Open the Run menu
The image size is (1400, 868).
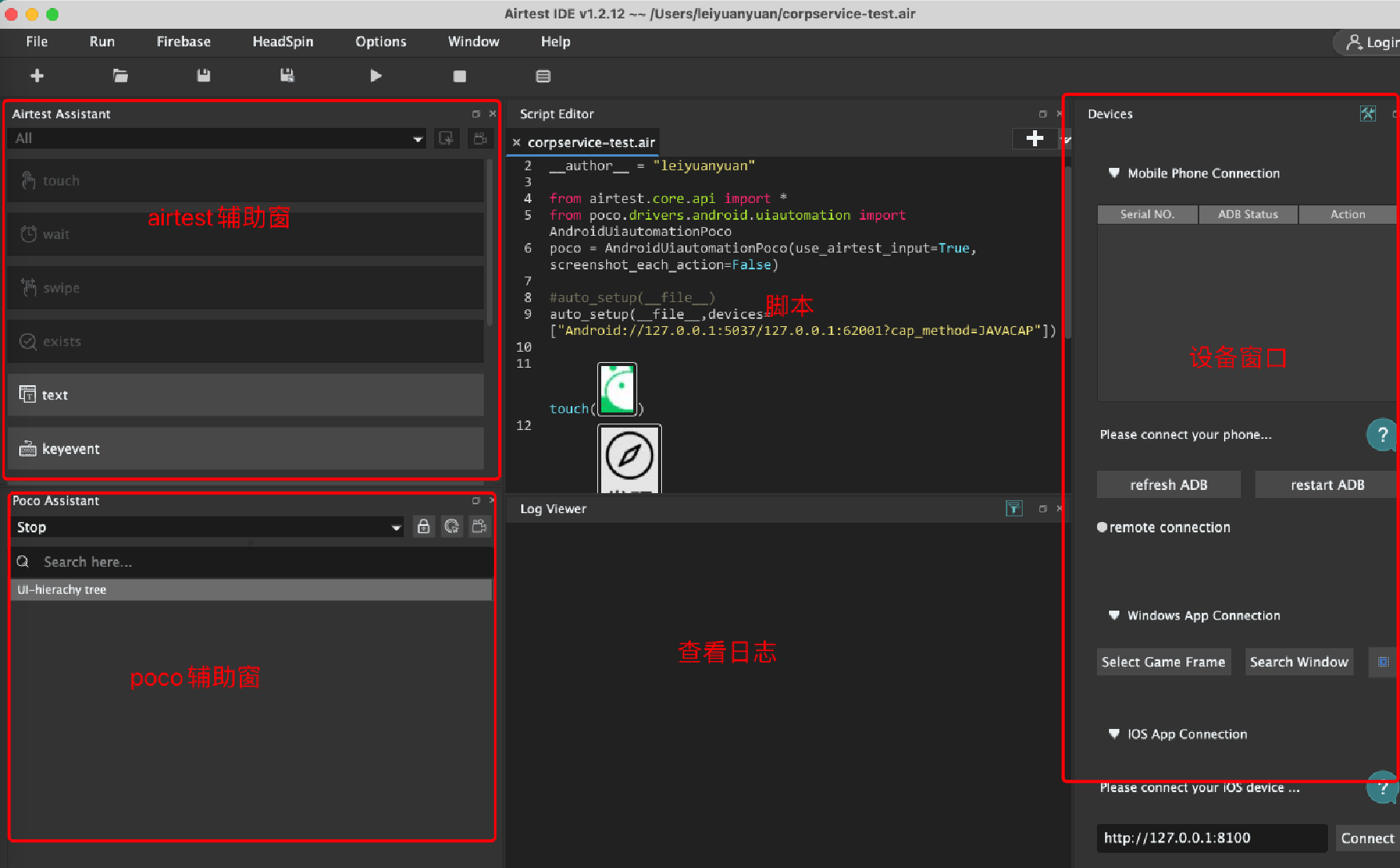(102, 42)
